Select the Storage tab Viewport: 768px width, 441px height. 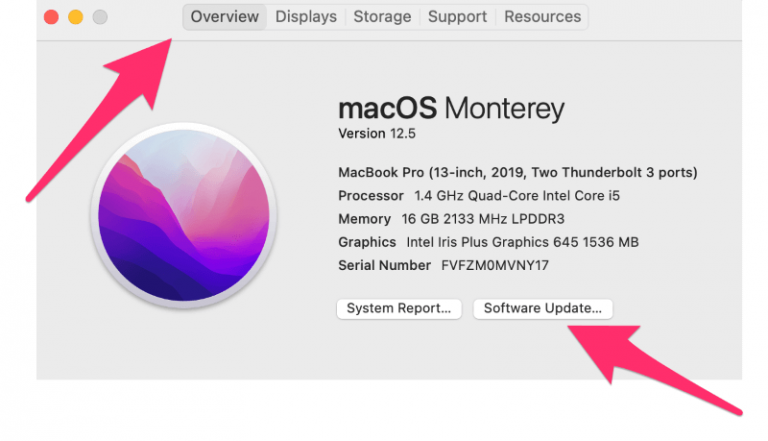(382, 17)
